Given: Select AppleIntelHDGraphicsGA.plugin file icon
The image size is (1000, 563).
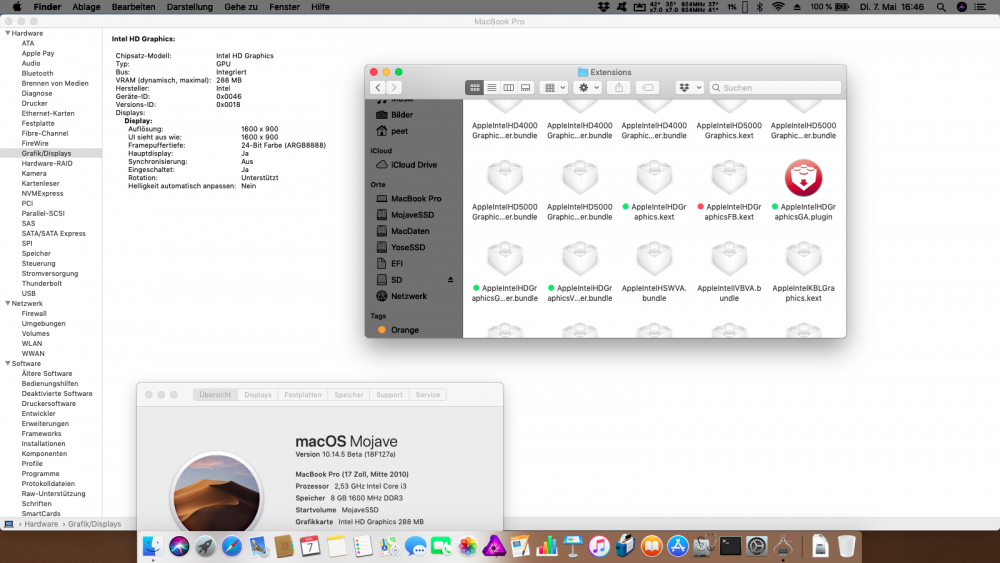Looking at the screenshot, I should pyautogui.click(x=803, y=178).
